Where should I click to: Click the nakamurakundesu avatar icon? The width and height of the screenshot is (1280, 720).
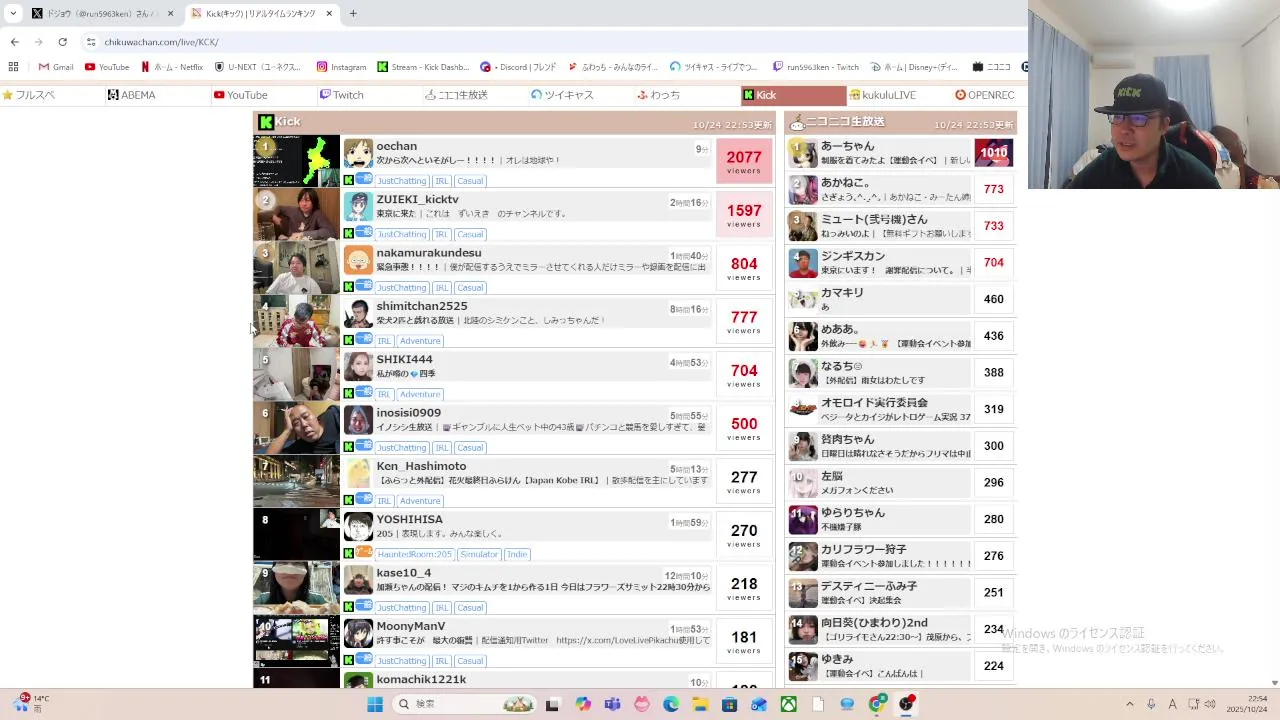click(358, 260)
